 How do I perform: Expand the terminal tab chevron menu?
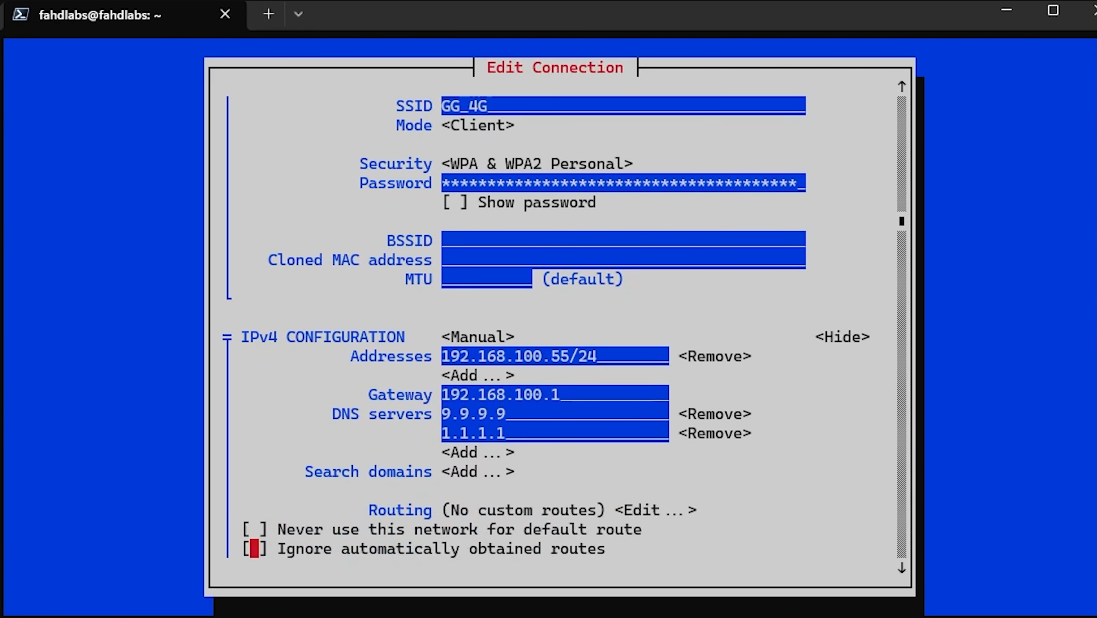pos(297,14)
